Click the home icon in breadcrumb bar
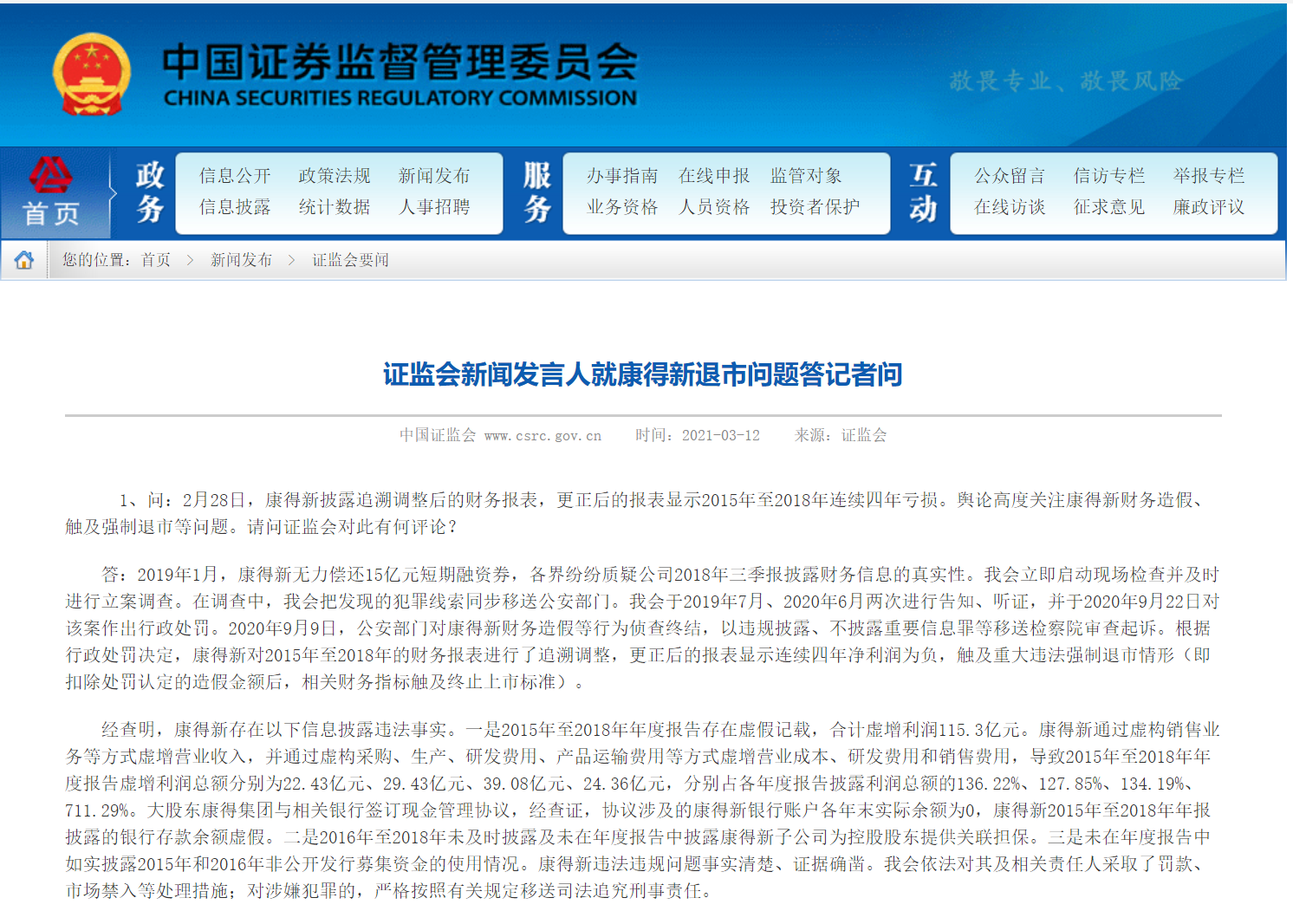 24,260
